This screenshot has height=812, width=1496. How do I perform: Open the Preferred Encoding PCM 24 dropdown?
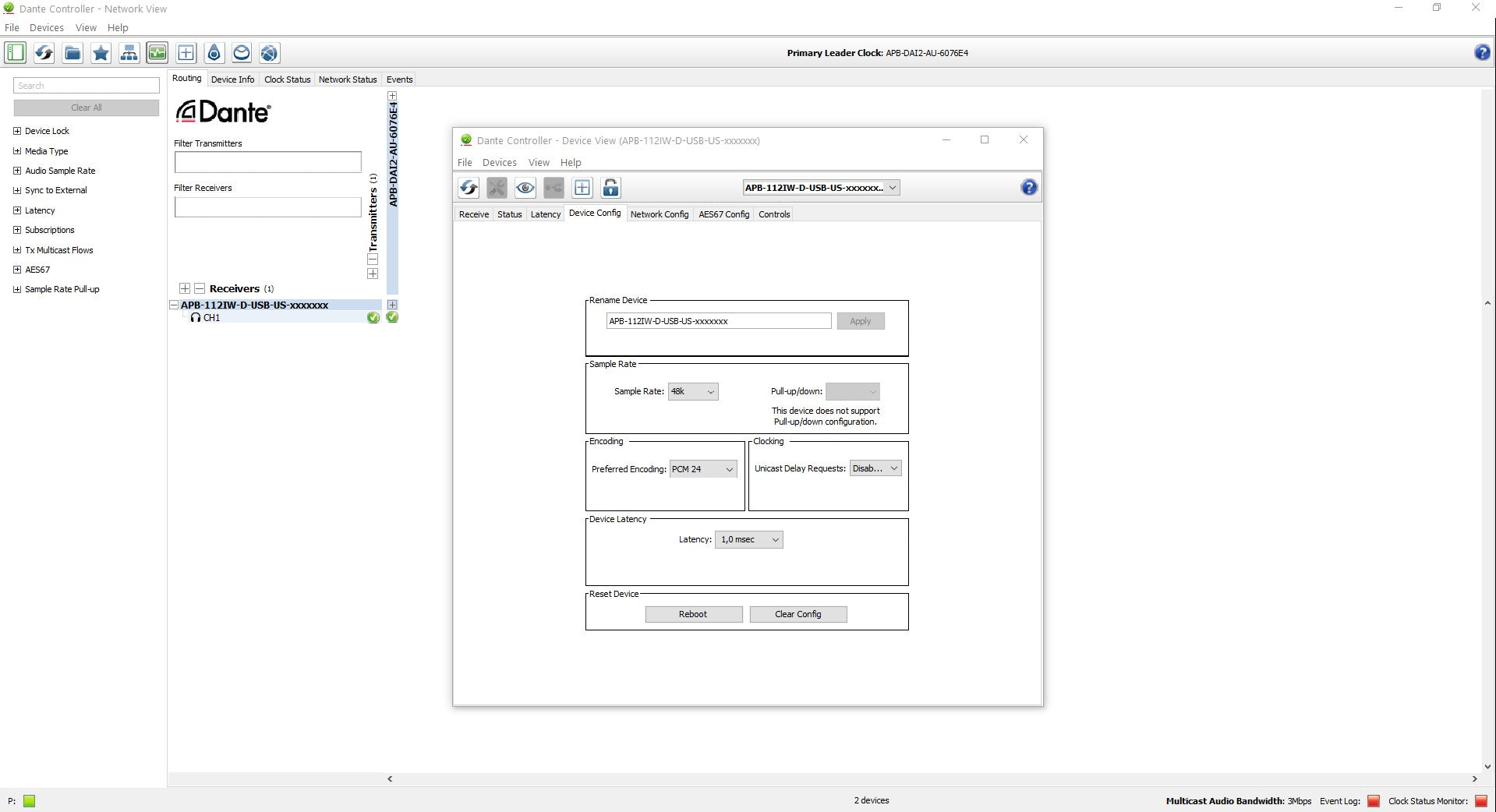click(x=702, y=469)
